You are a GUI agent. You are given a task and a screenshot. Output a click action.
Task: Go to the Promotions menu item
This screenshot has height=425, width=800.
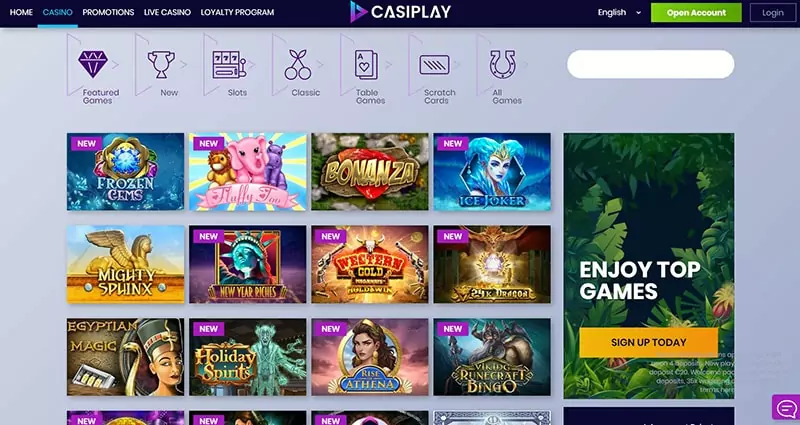[x=108, y=12]
